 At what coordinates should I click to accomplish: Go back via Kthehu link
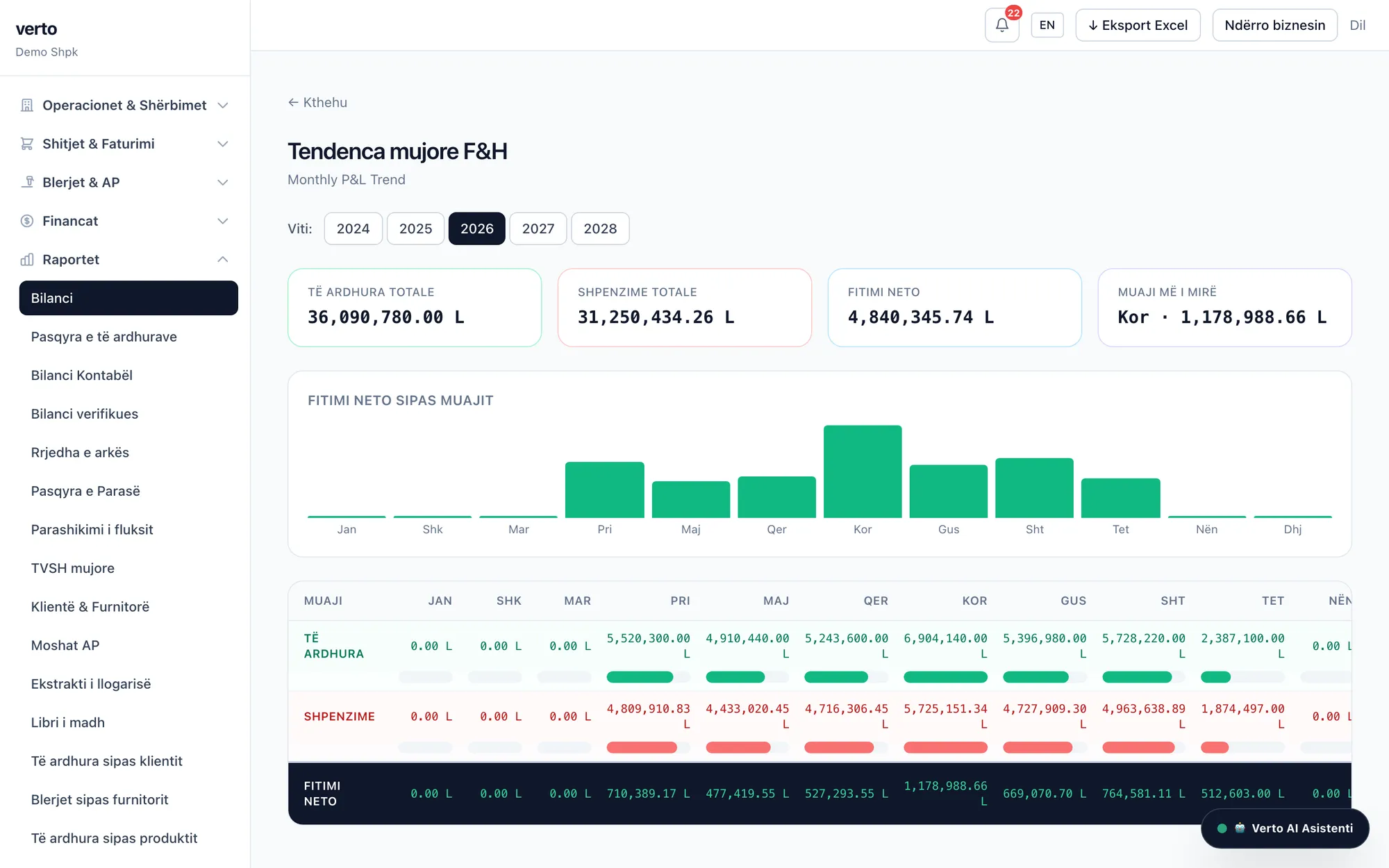(317, 102)
